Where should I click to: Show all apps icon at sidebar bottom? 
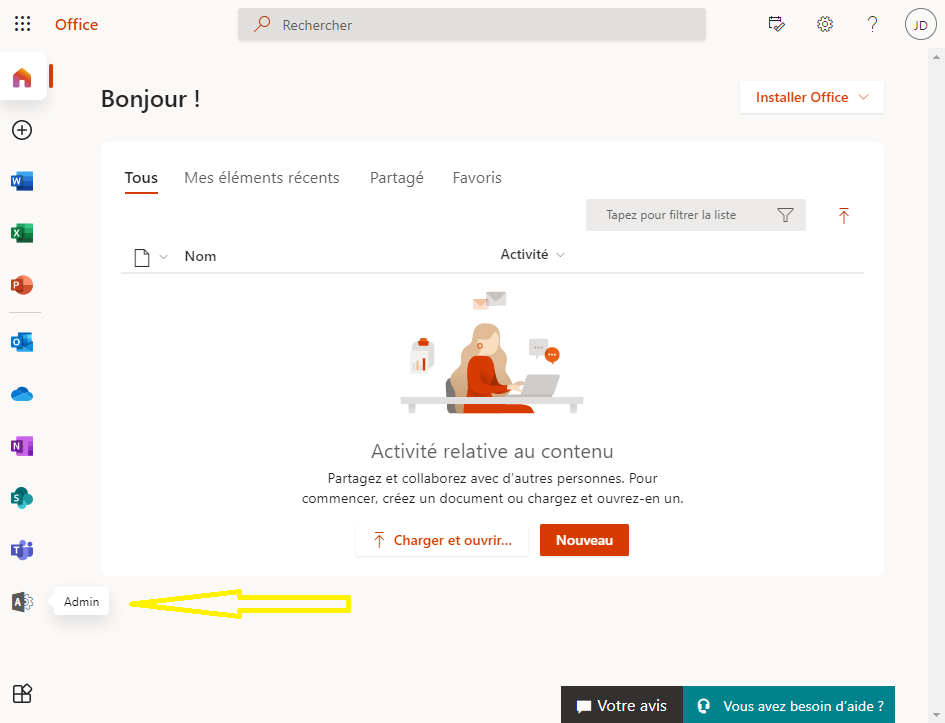[x=22, y=693]
